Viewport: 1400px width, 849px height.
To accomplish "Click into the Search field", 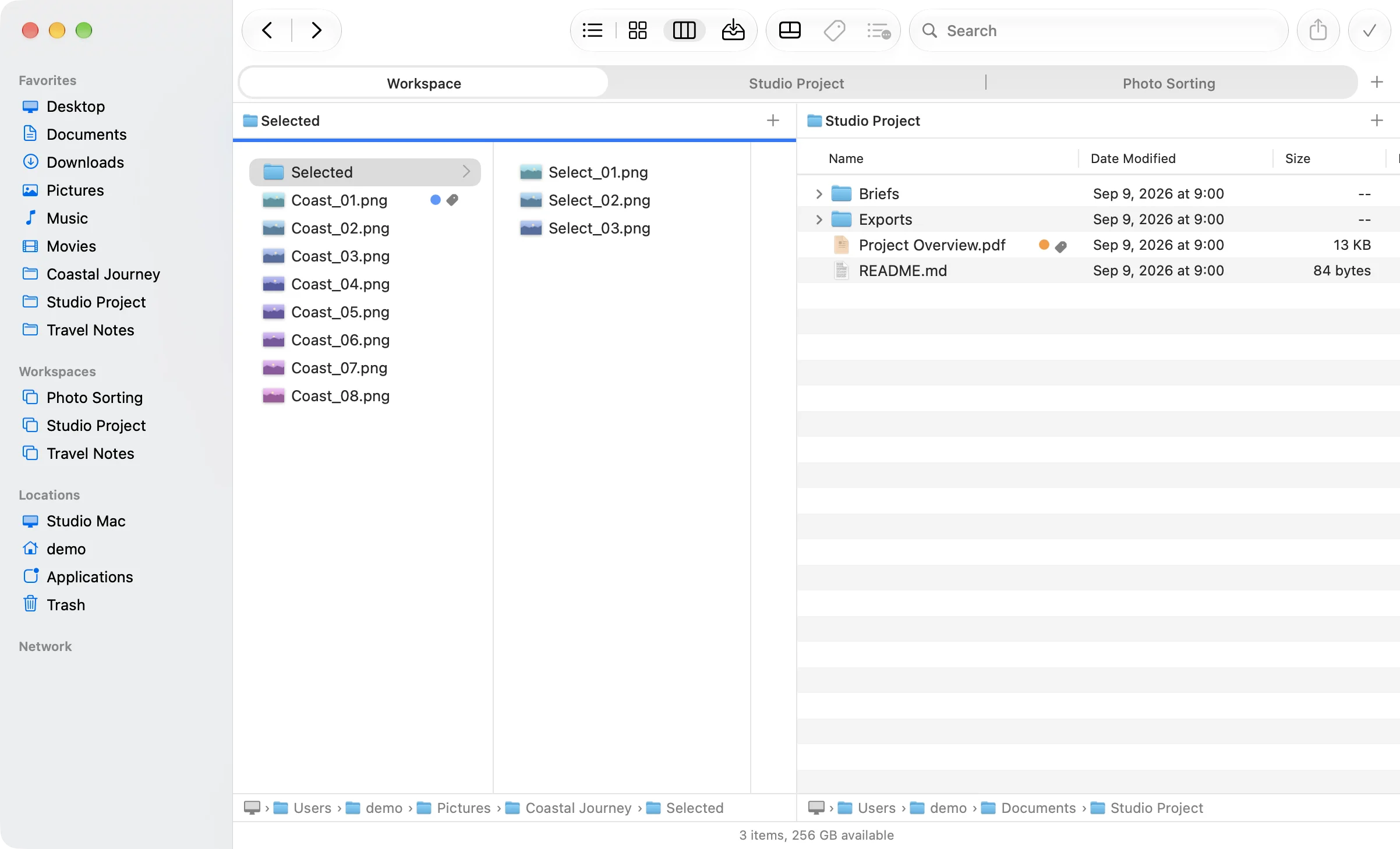I will [x=1098, y=30].
